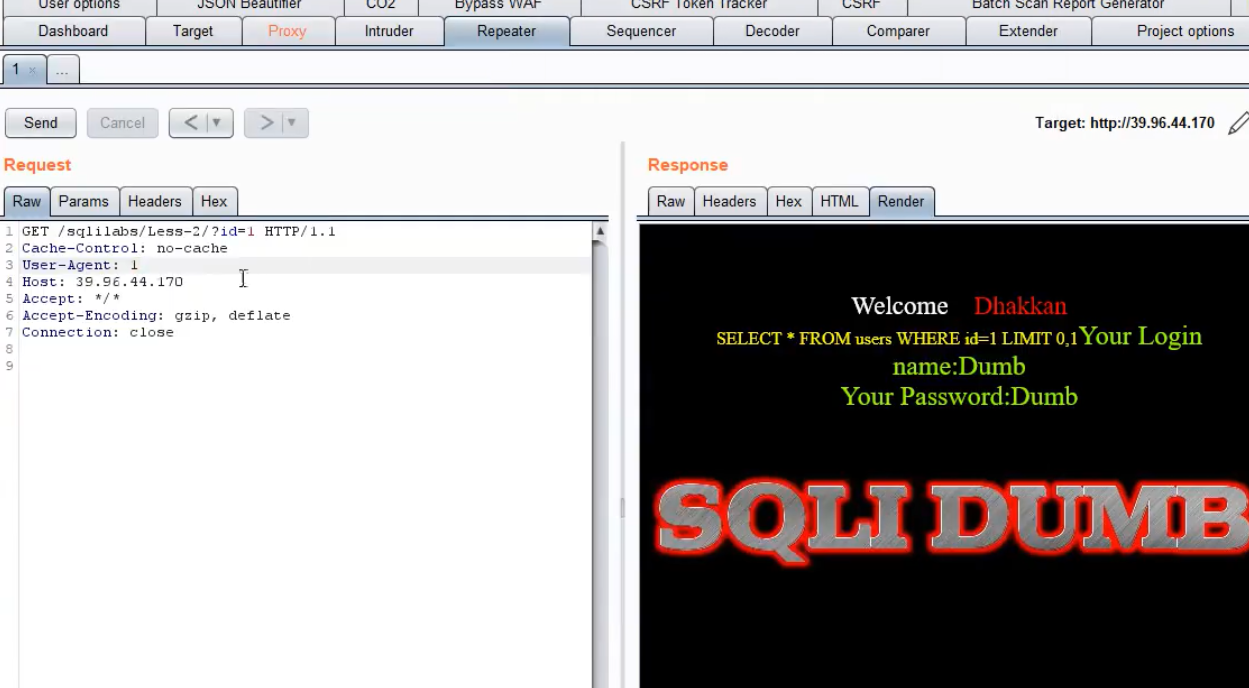The image size is (1249, 688).
Task: Click the forward arrow in Repeater
Action: [265, 122]
